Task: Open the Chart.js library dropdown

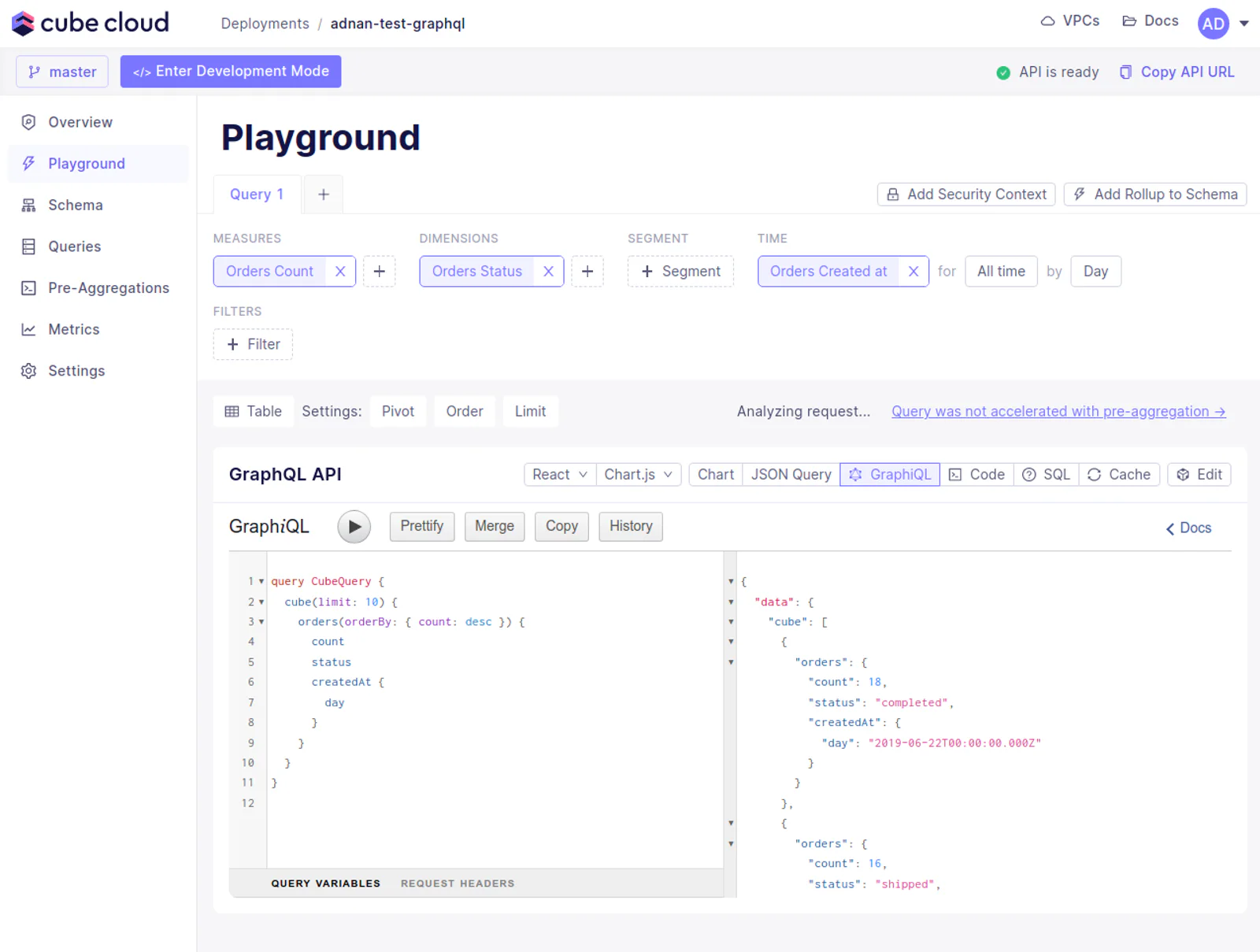Action: click(x=638, y=475)
